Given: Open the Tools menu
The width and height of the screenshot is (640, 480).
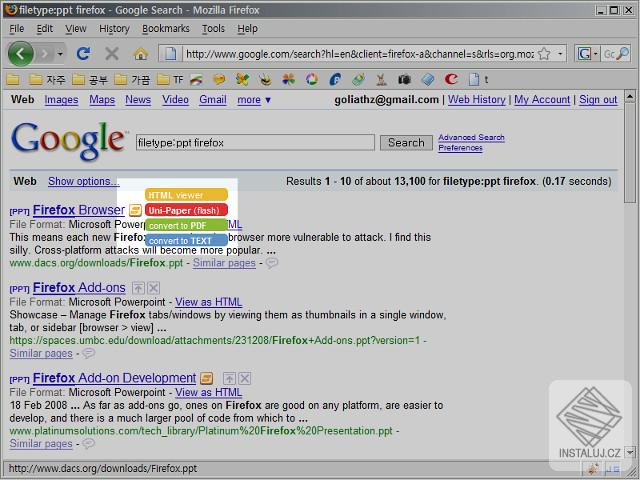Looking at the screenshot, I should [x=213, y=29].
